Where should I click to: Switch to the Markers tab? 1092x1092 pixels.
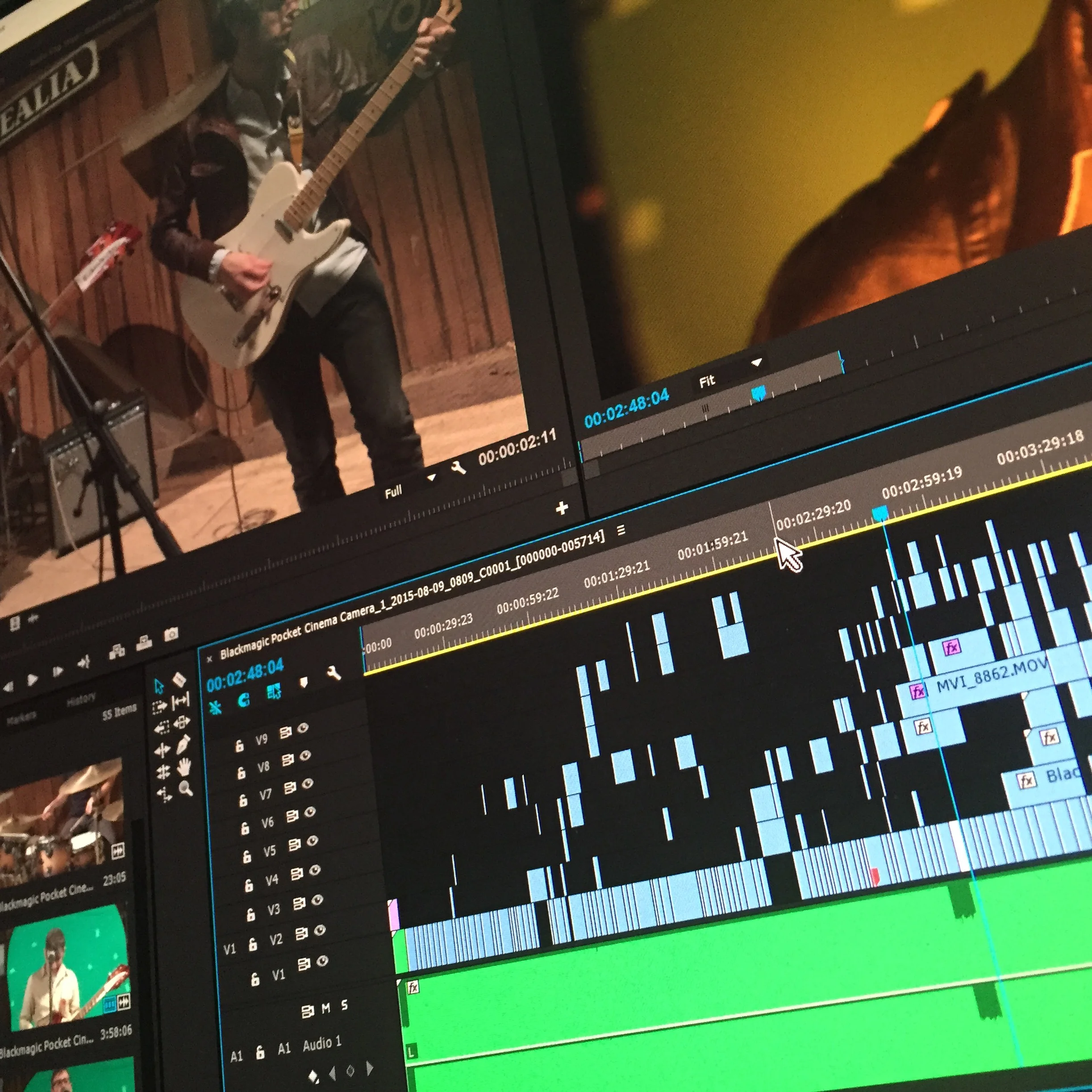(21, 717)
